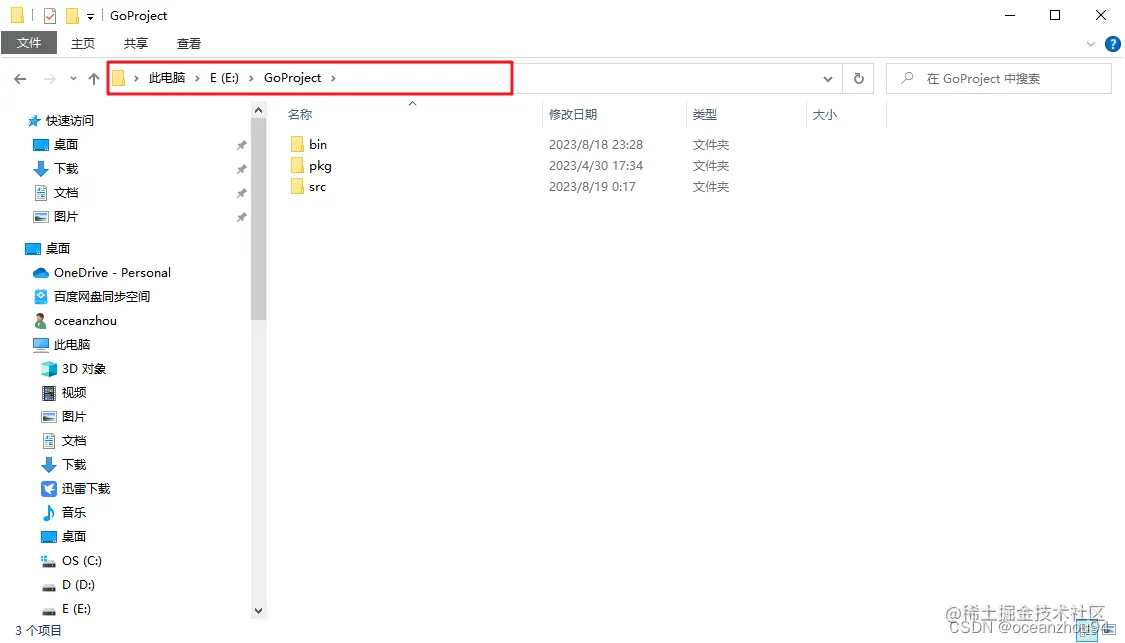Click the Forward navigation arrow
The image size is (1125, 643).
[x=50, y=79]
